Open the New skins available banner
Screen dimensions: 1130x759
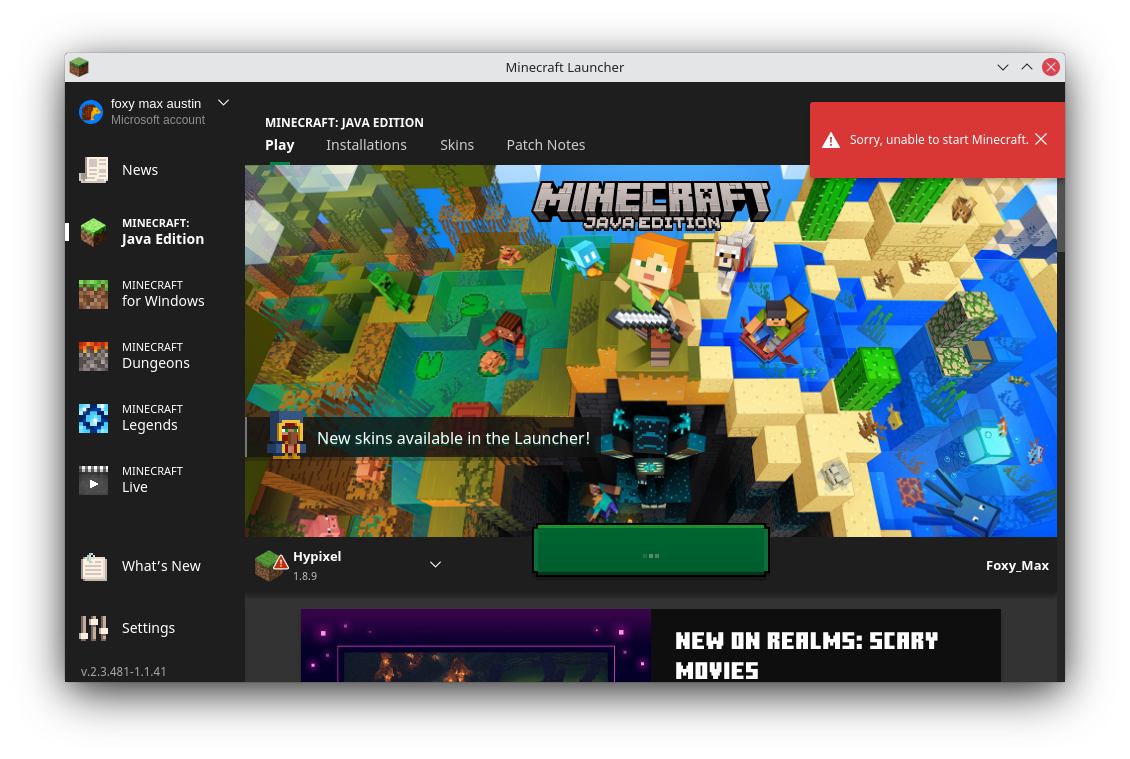pyautogui.click(x=425, y=438)
